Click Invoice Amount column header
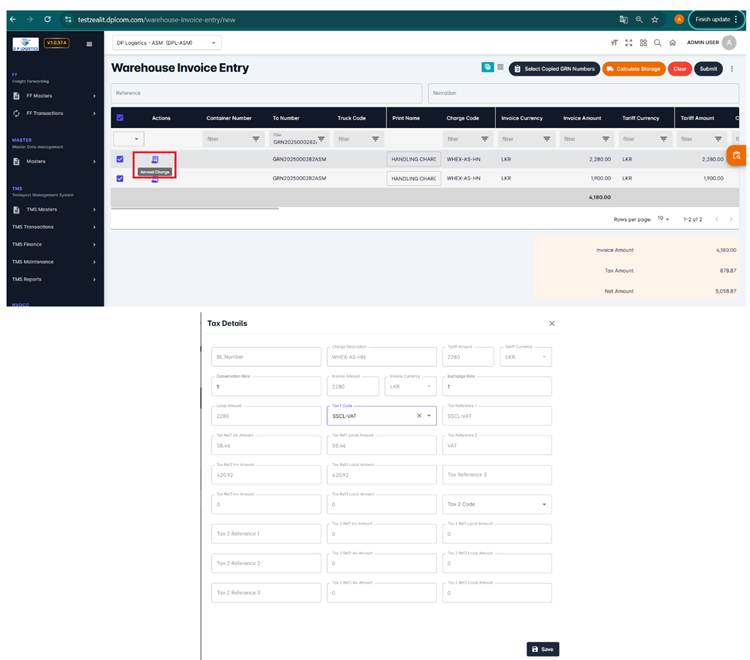 pyautogui.click(x=582, y=118)
